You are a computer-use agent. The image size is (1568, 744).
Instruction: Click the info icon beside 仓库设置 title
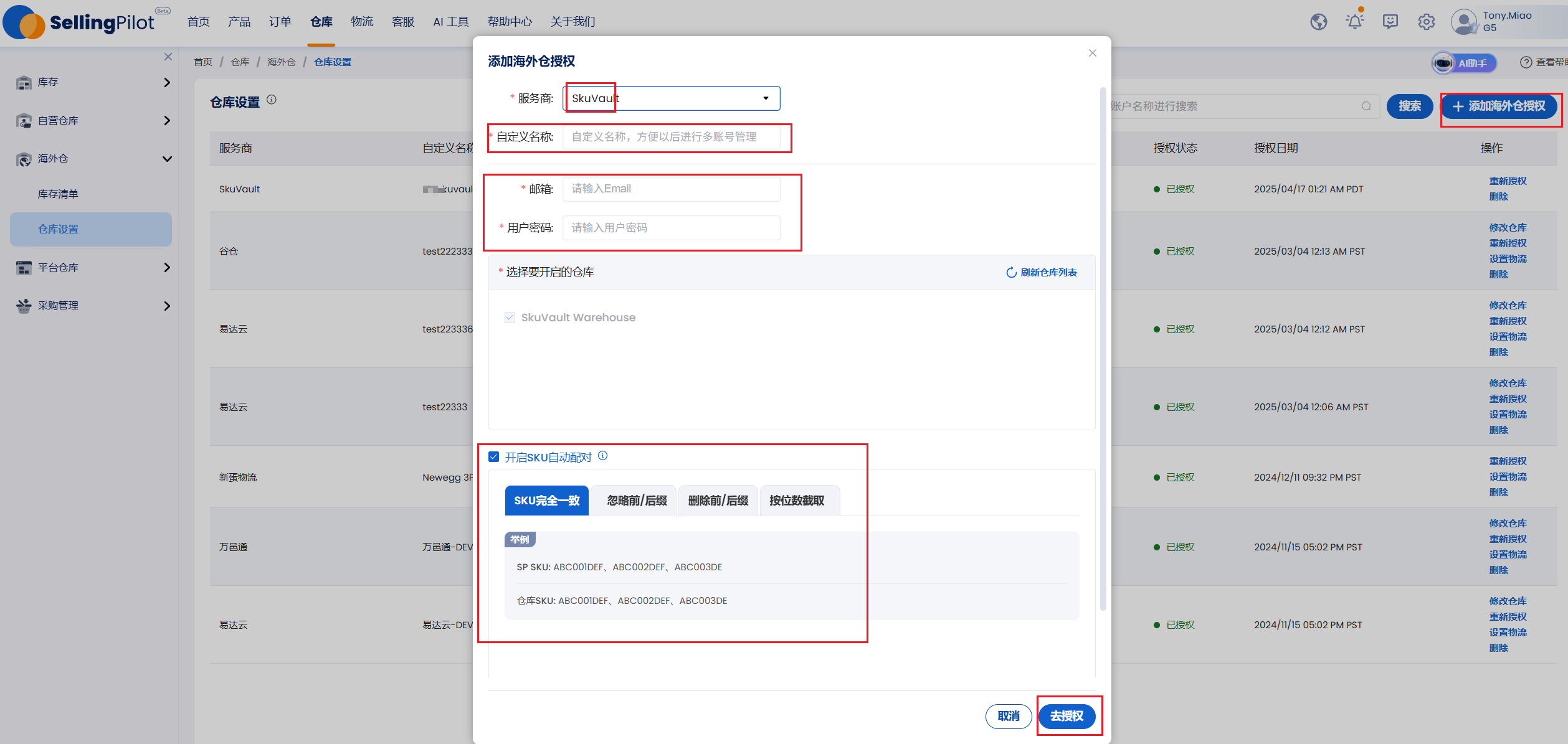point(272,100)
